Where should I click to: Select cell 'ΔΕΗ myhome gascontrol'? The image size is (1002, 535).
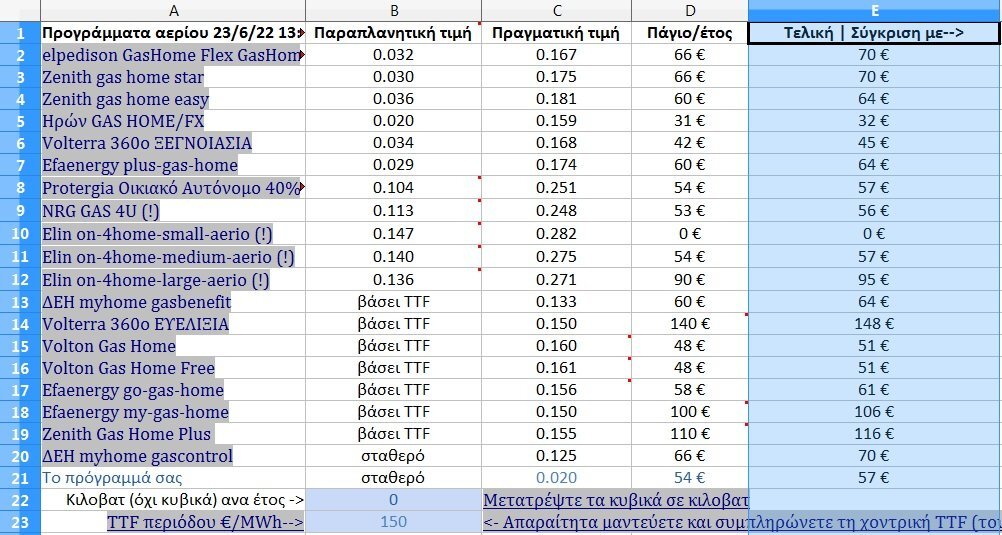click(173, 456)
